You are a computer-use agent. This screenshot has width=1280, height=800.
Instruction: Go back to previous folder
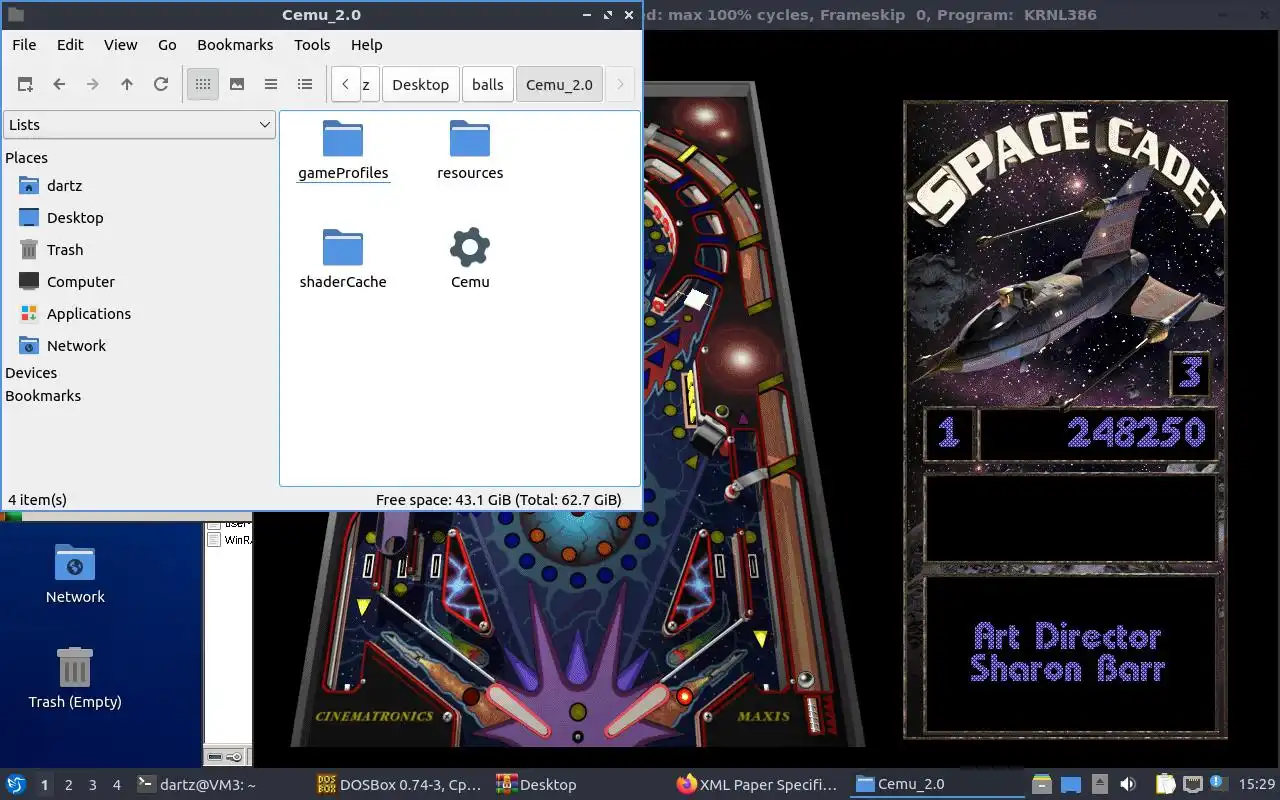coord(59,85)
